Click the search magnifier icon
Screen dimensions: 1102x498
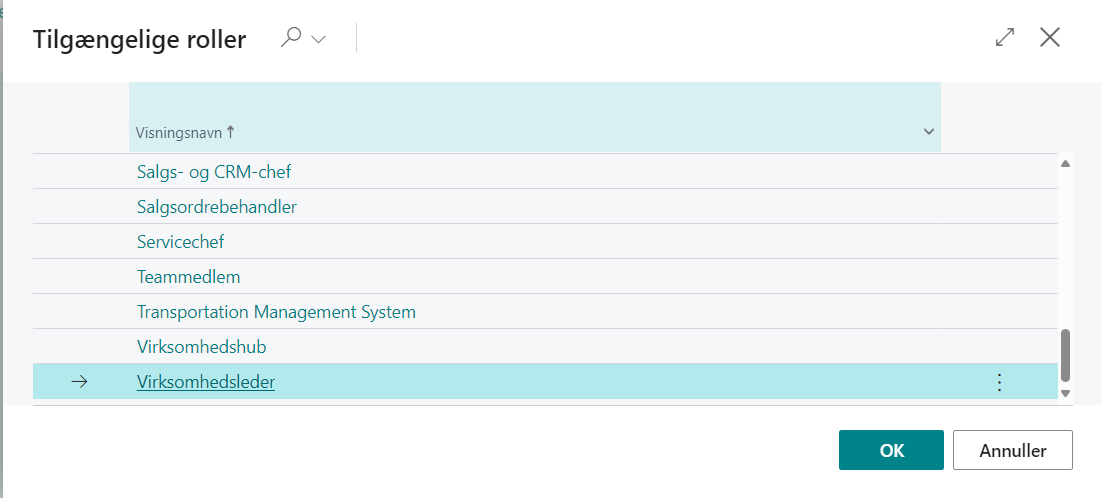click(x=291, y=38)
